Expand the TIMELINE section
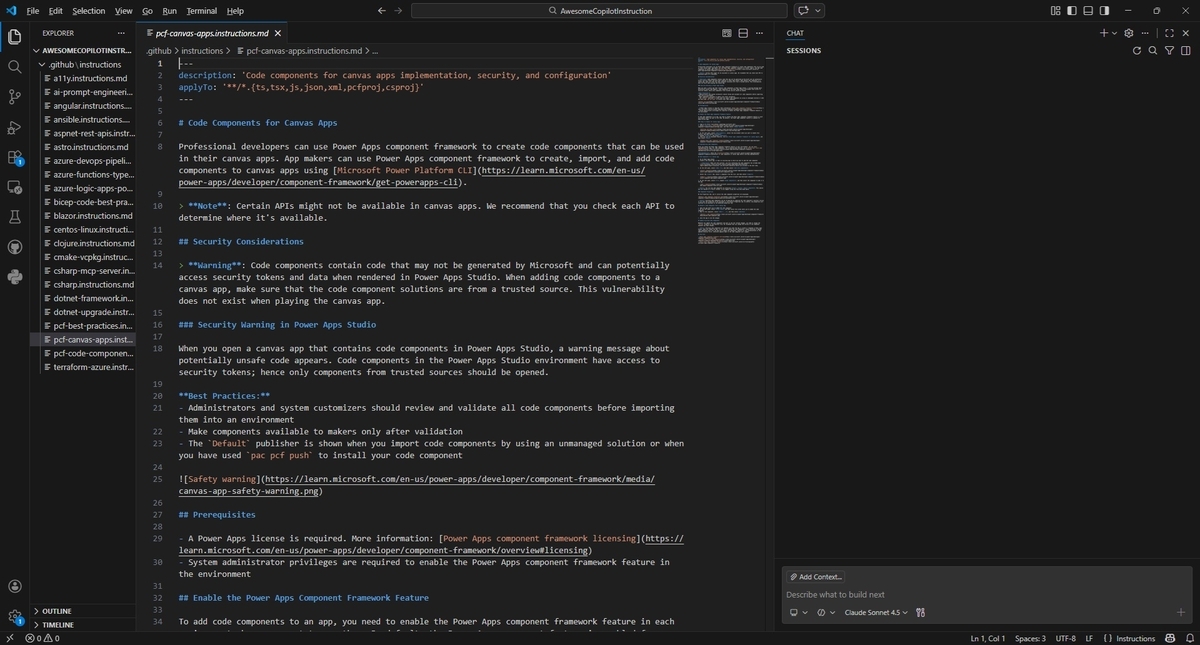 (84, 624)
